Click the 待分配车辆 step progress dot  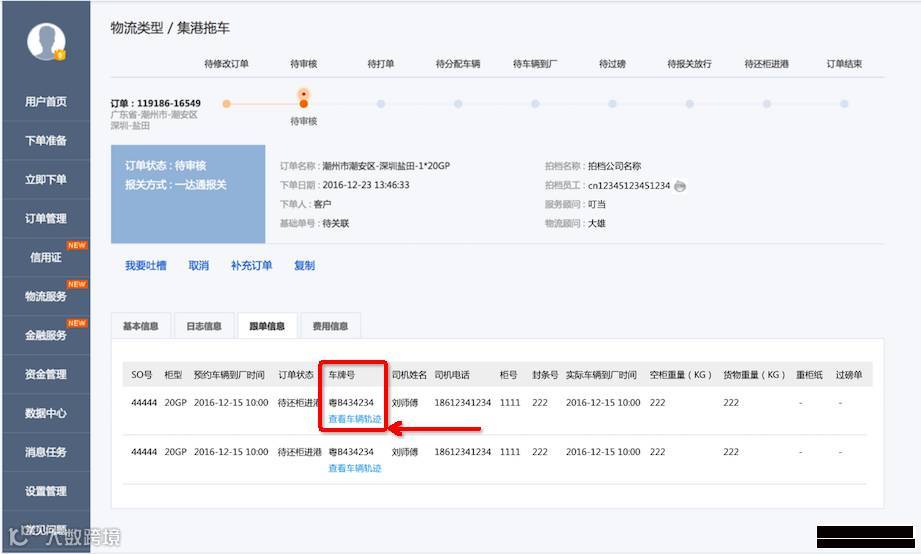pos(458,104)
